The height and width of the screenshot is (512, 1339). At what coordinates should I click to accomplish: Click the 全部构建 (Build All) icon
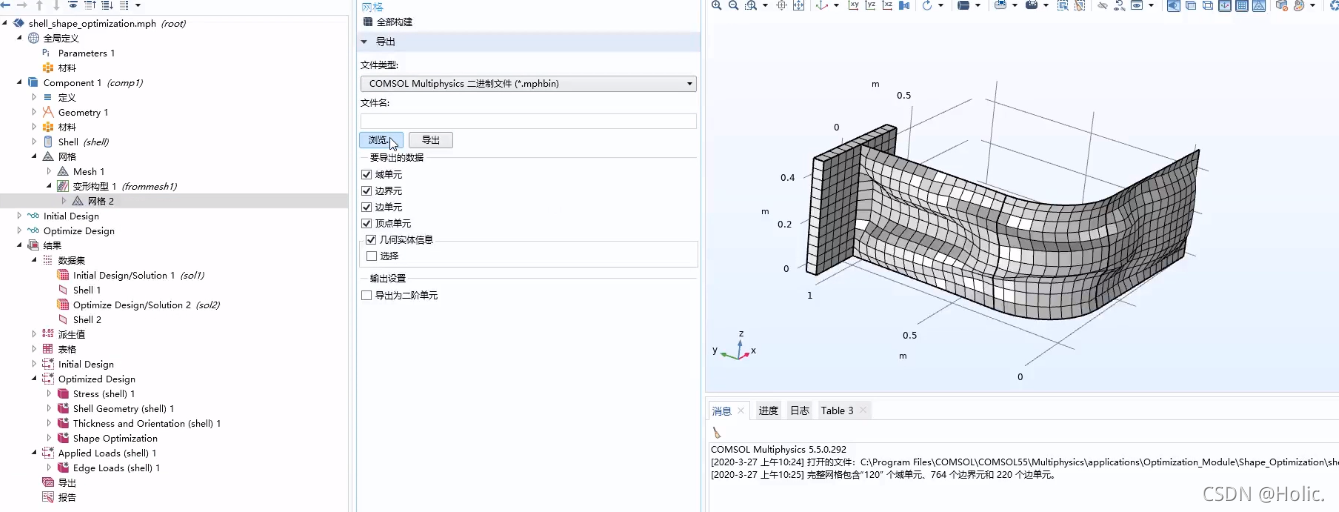click(369, 21)
